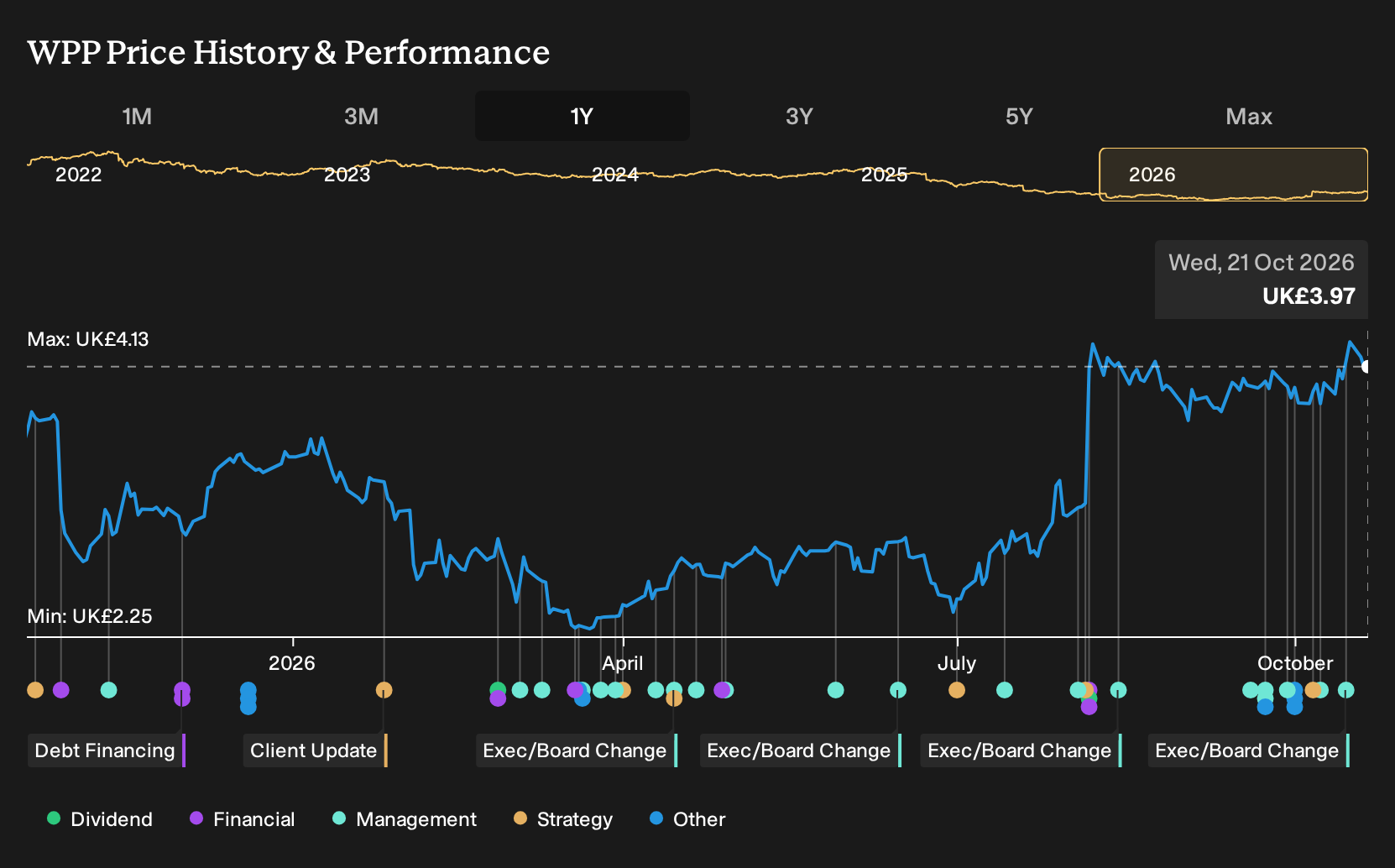Jump to 2023 on the overview chart
The image size is (1395, 868).
click(x=347, y=175)
